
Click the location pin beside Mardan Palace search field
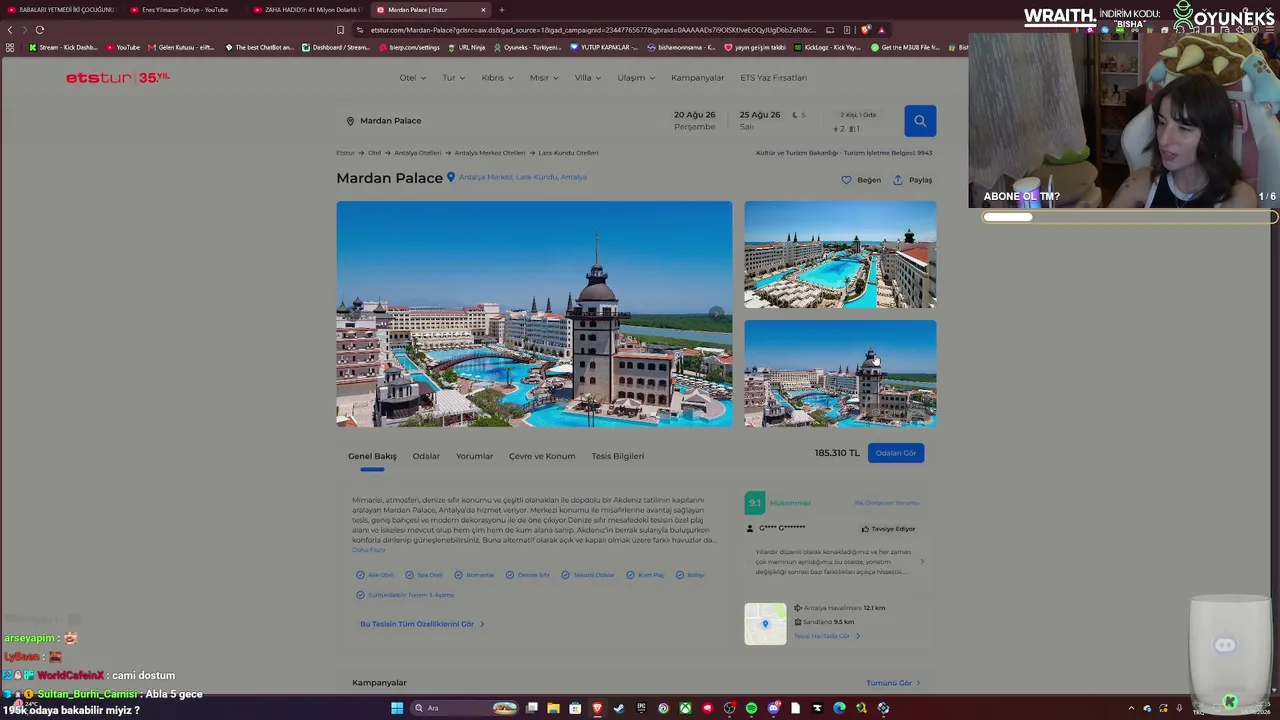point(350,121)
